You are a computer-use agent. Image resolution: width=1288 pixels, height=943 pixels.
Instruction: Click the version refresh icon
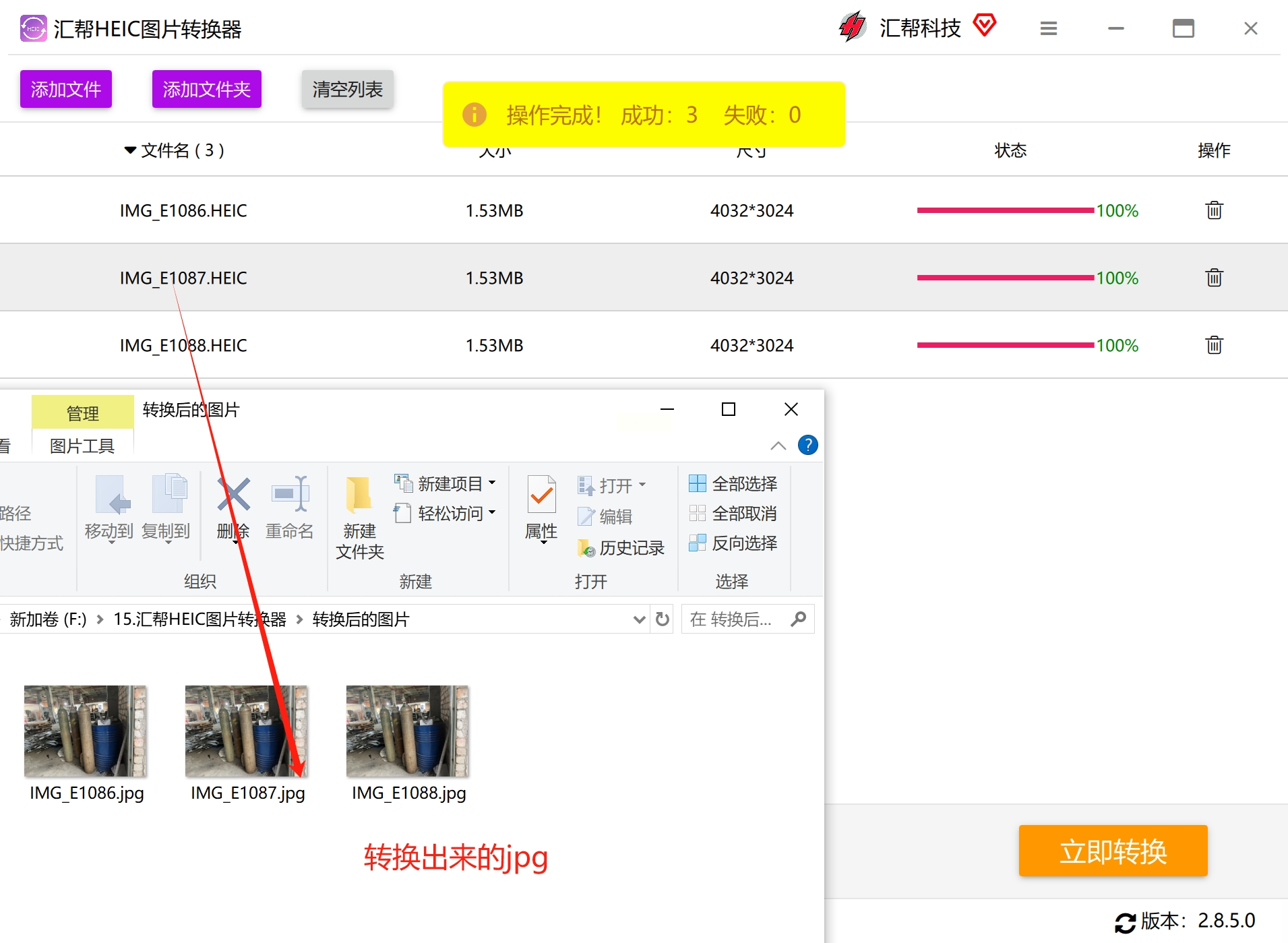(x=1125, y=922)
